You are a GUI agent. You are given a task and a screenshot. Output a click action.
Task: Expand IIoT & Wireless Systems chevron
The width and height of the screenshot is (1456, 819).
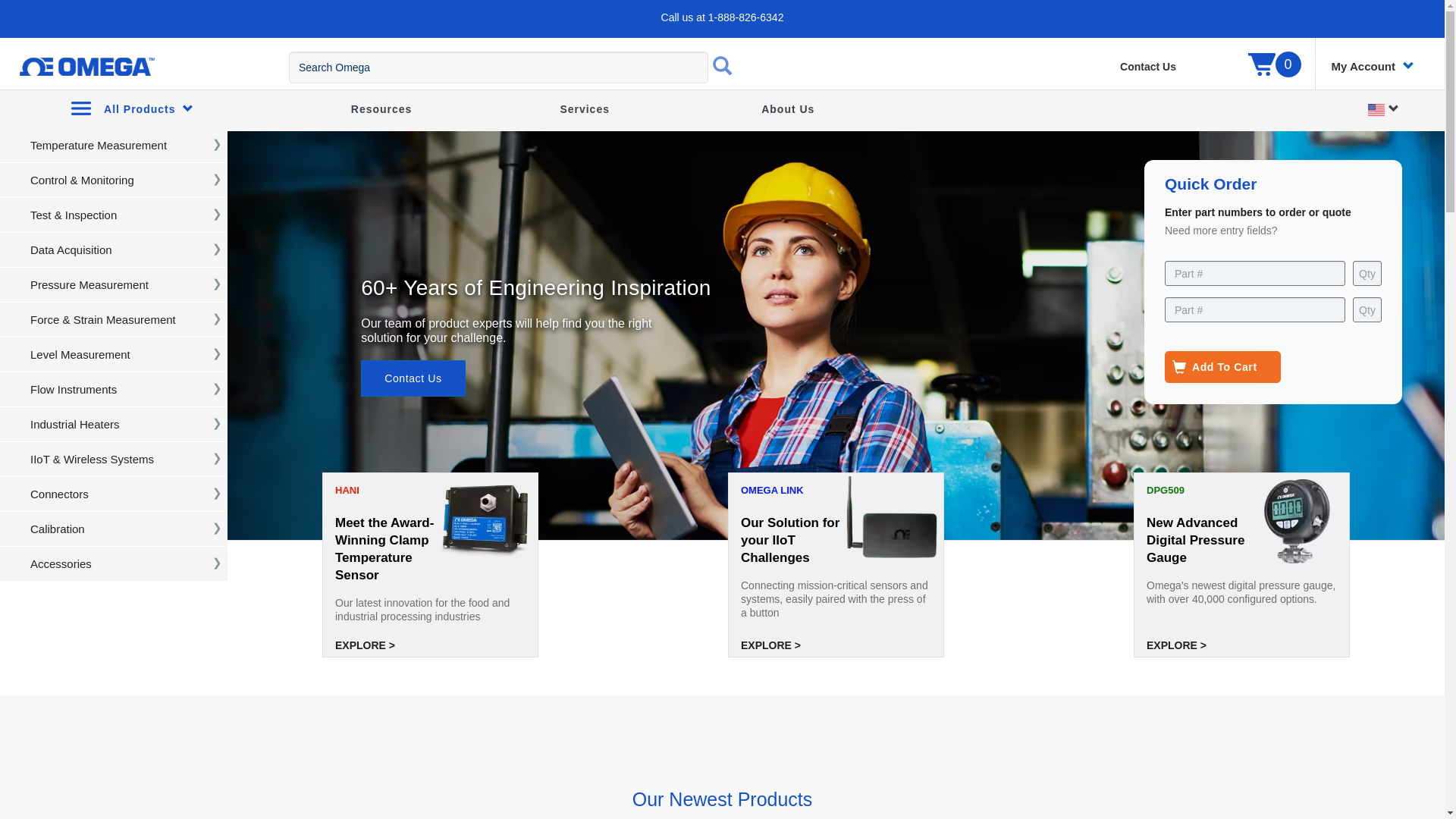(x=217, y=459)
